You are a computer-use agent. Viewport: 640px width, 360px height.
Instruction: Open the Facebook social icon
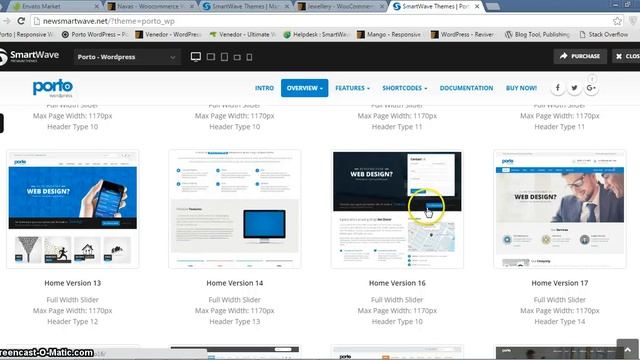click(558, 88)
